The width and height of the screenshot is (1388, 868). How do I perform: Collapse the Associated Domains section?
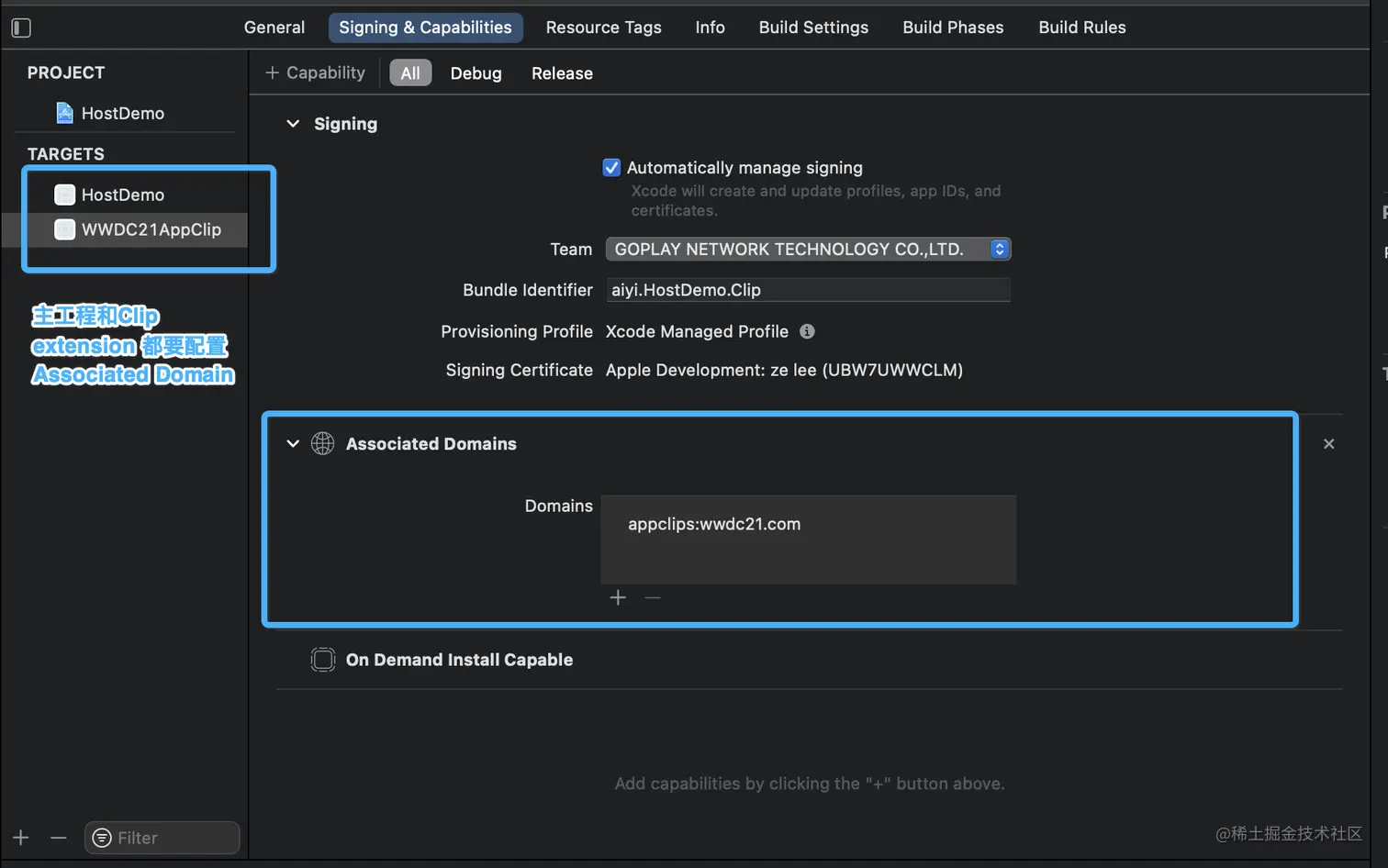tap(293, 444)
